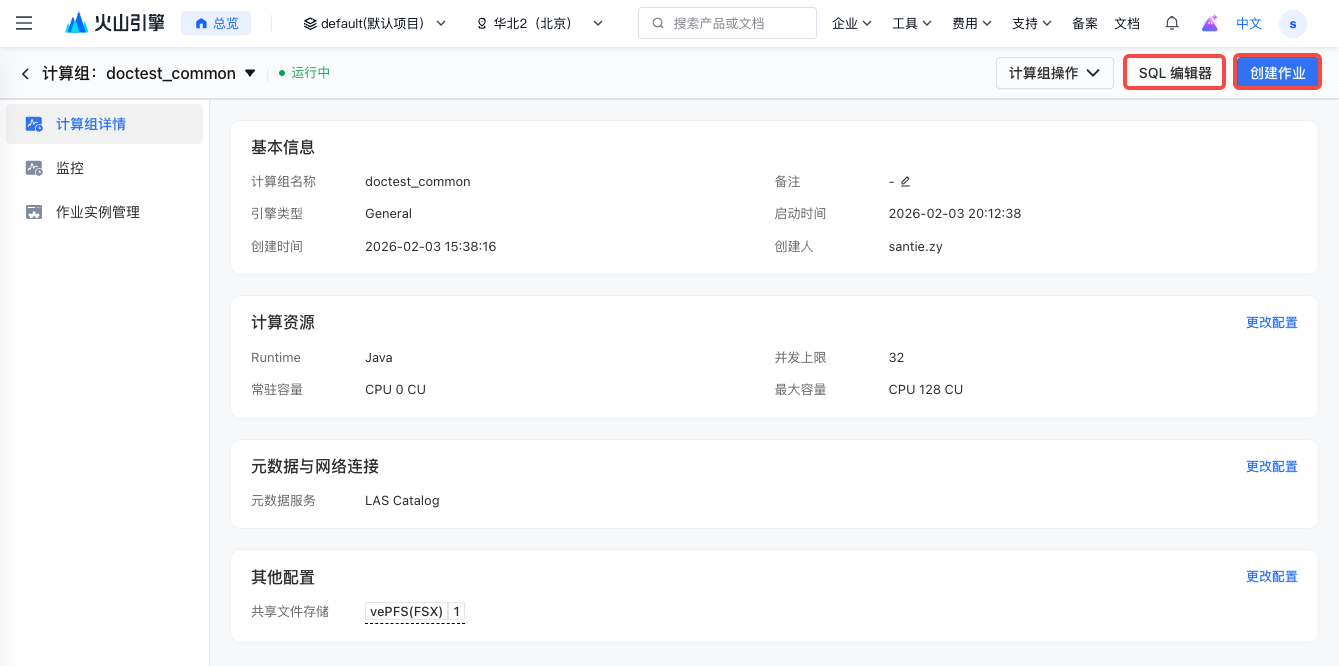This screenshot has width=1339, height=666.
Task: Click the LAS Catalog metadata value
Action: pos(402,500)
